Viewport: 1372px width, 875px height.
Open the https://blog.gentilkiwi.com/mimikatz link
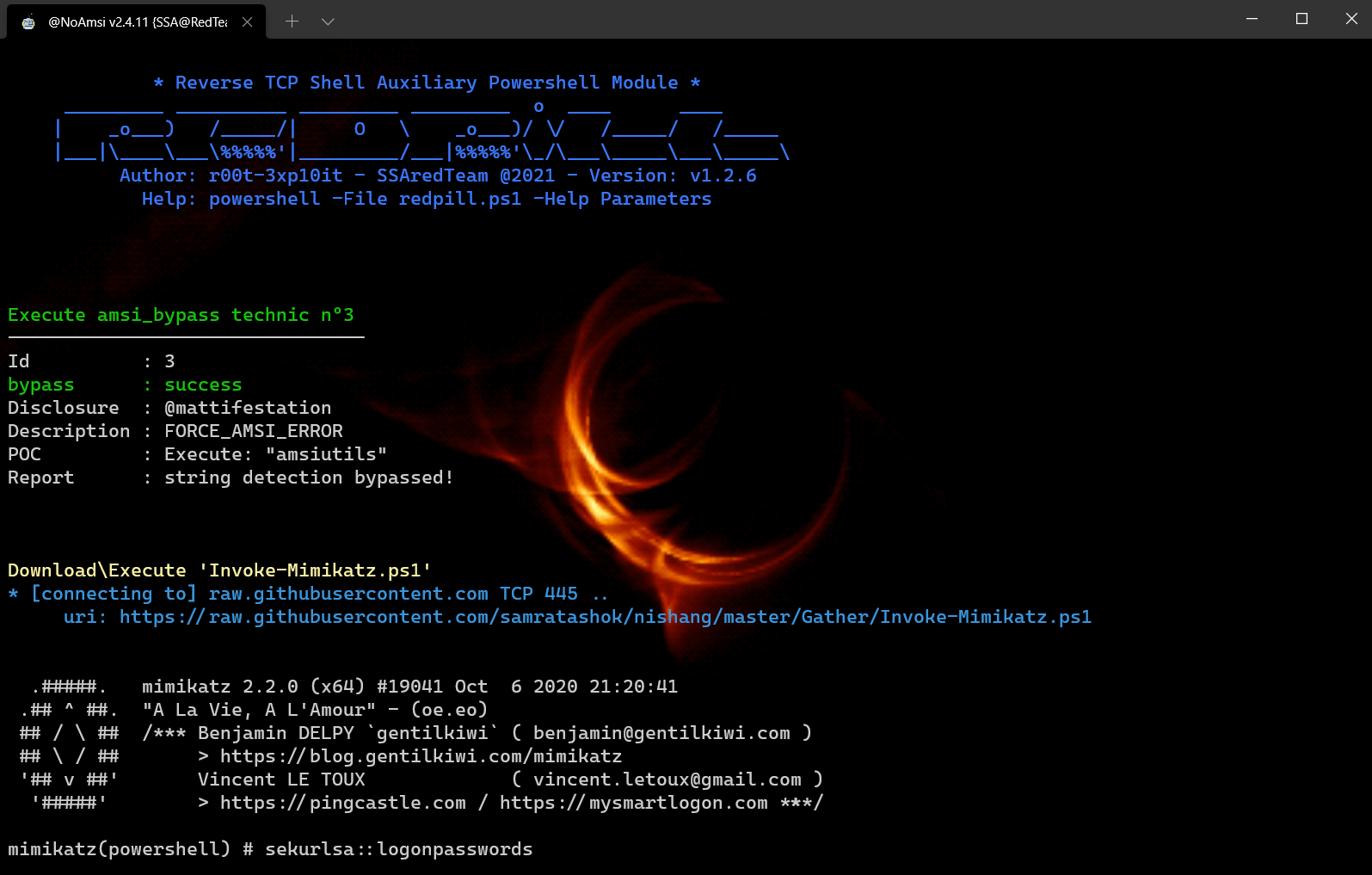click(421, 756)
